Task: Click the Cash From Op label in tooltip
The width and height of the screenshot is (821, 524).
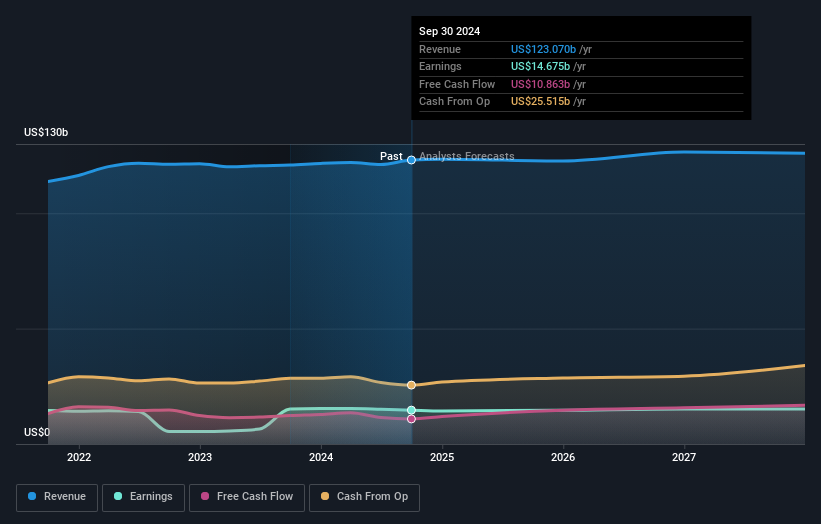Action: (x=454, y=102)
